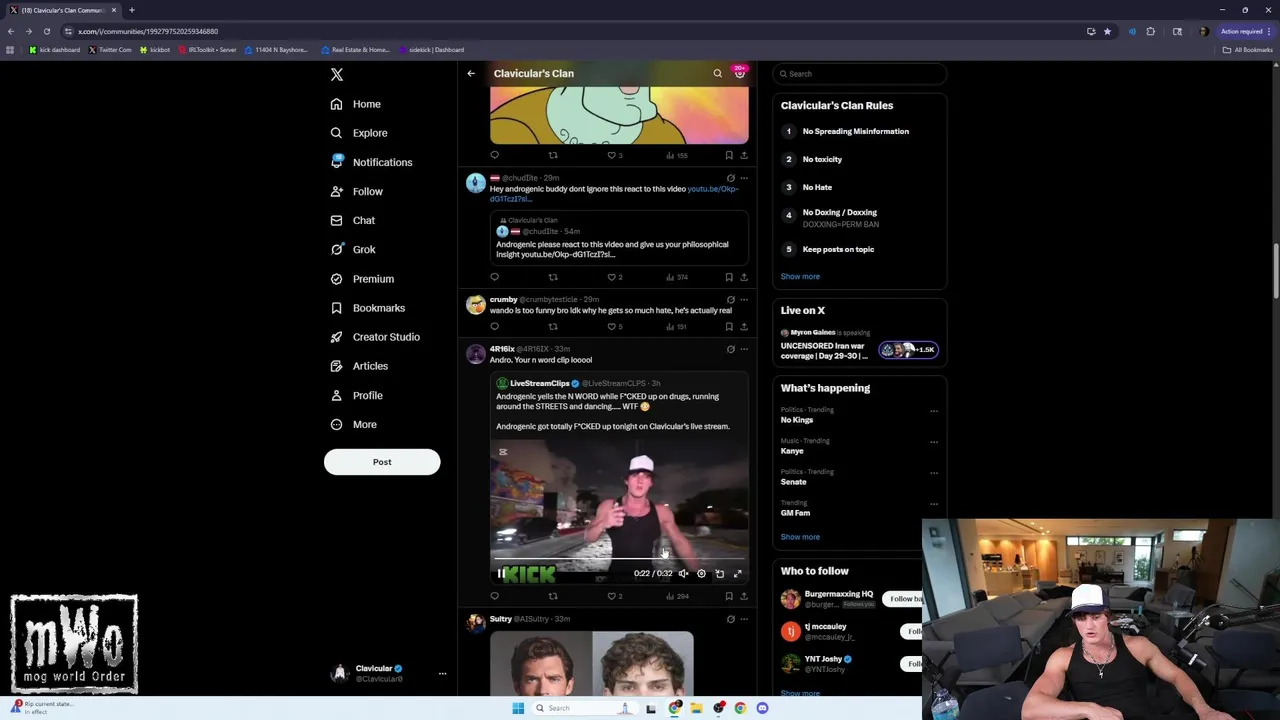The width and height of the screenshot is (1280, 720).
Task: Like the crumby post
Action: tap(614, 326)
